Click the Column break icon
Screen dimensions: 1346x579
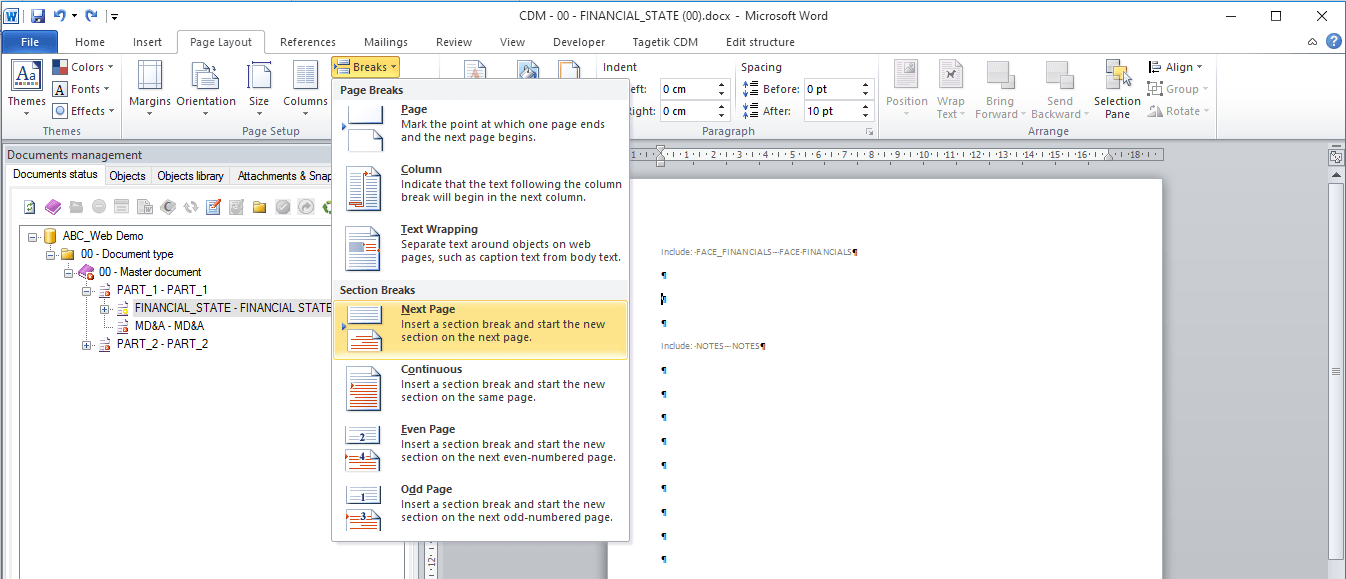tap(363, 189)
